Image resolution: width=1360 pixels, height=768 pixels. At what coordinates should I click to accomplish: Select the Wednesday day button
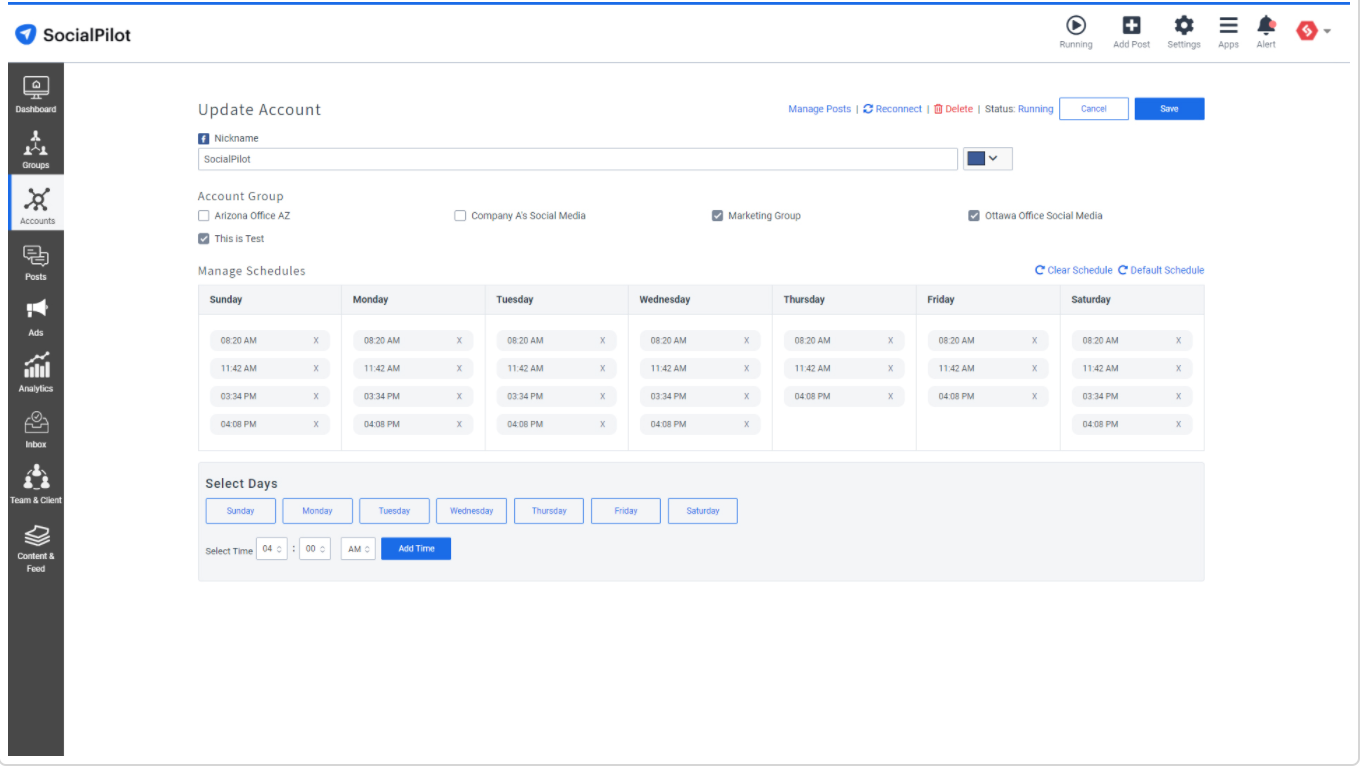(x=471, y=511)
